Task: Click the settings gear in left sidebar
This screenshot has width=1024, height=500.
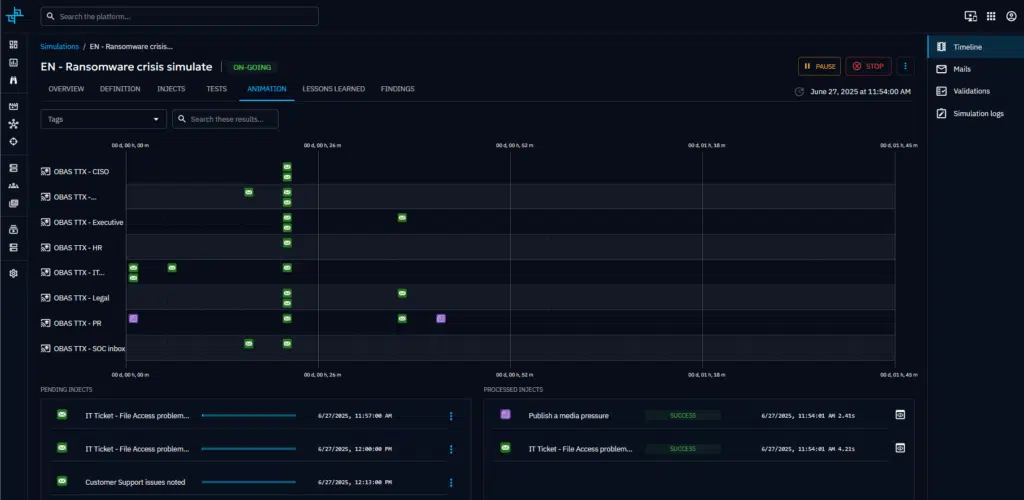Action: (x=13, y=273)
